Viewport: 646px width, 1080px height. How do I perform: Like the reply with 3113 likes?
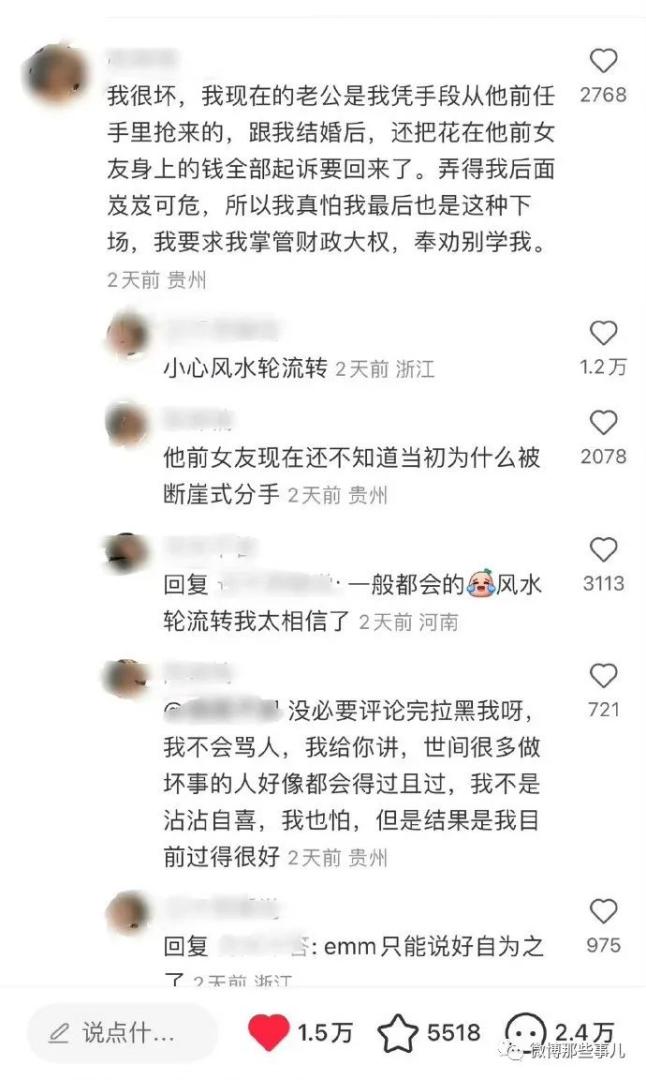603,550
